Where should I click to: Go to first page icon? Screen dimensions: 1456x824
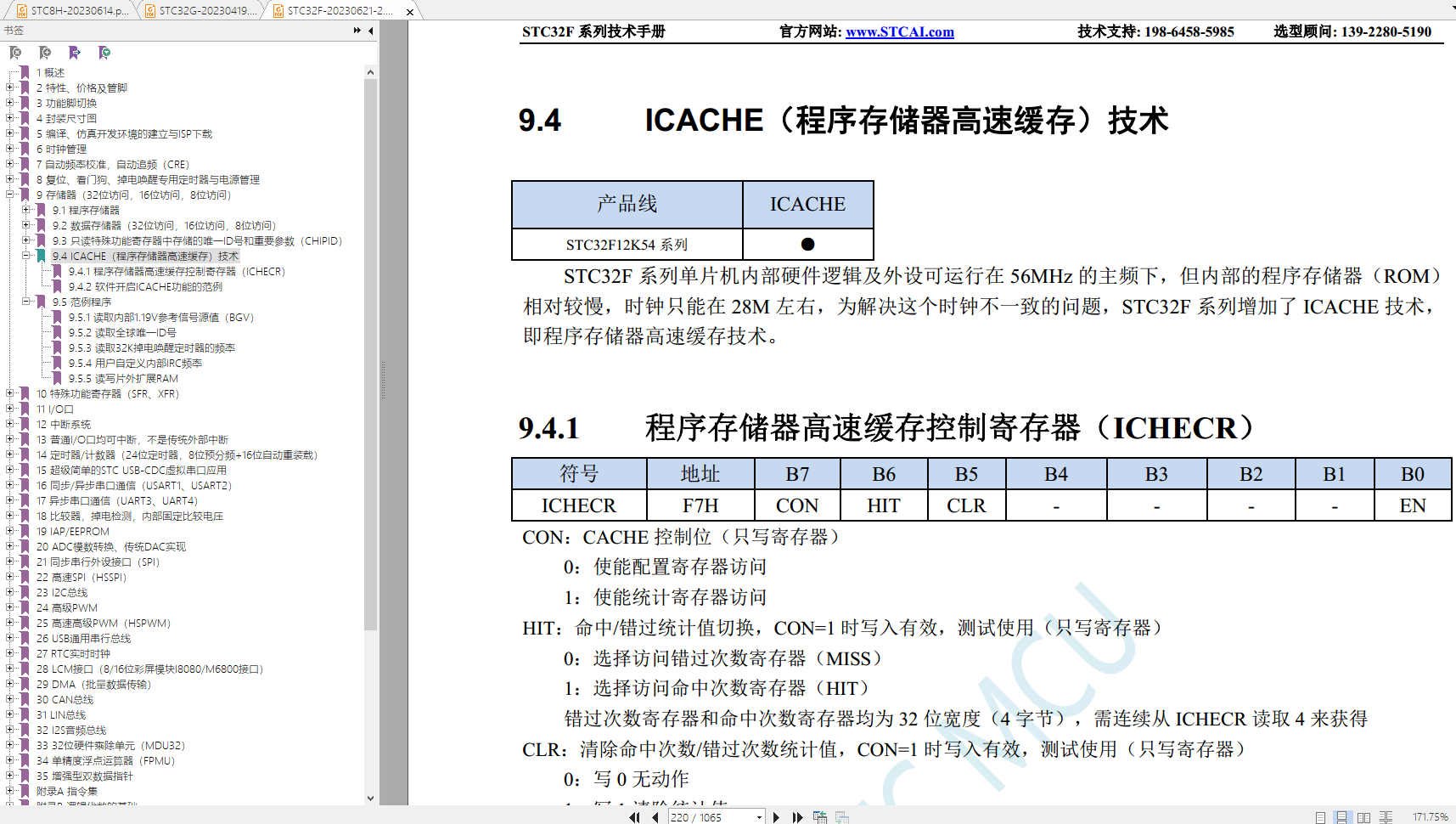tap(634, 817)
